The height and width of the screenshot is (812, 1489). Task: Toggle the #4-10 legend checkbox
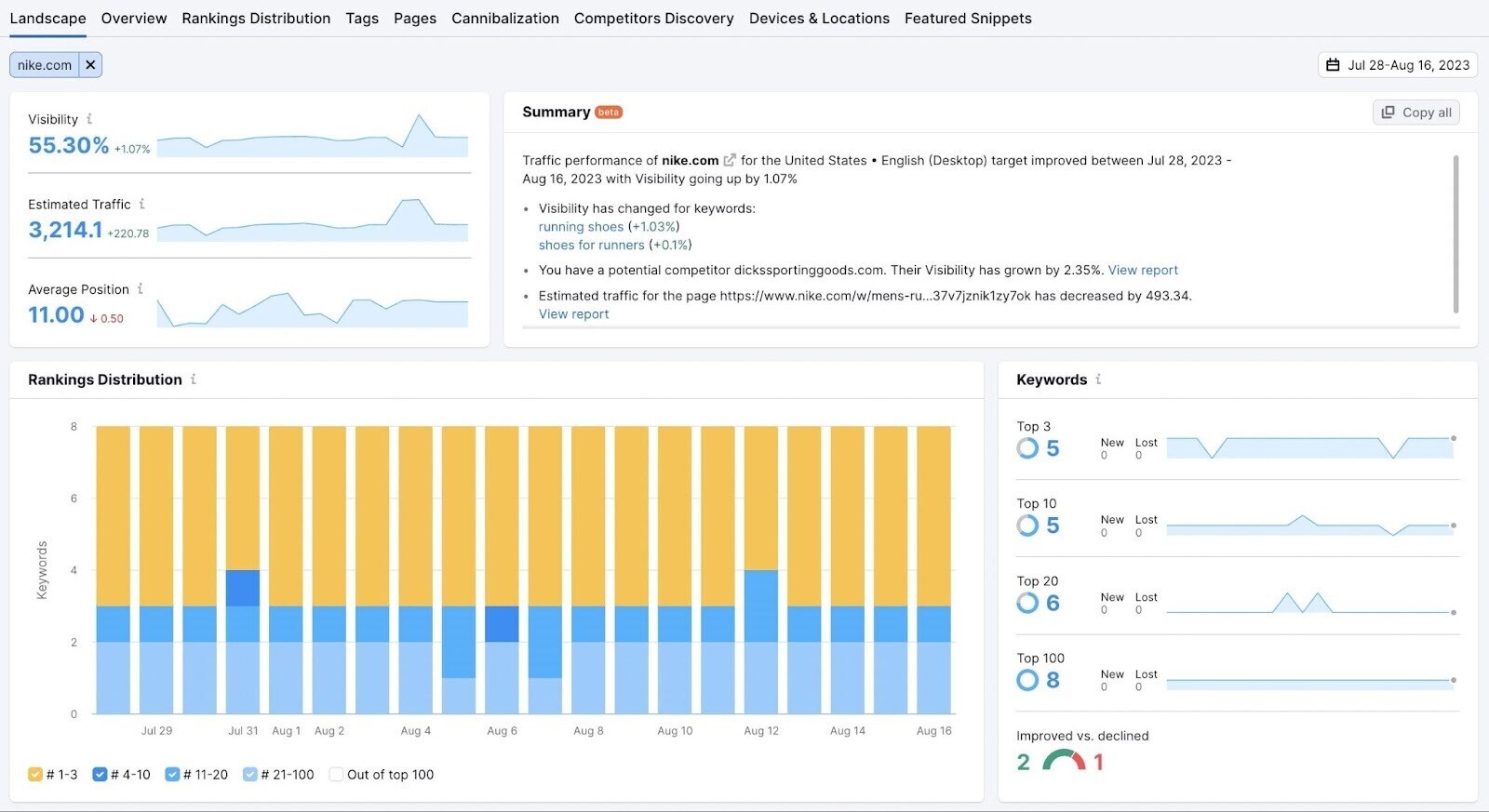(100, 774)
